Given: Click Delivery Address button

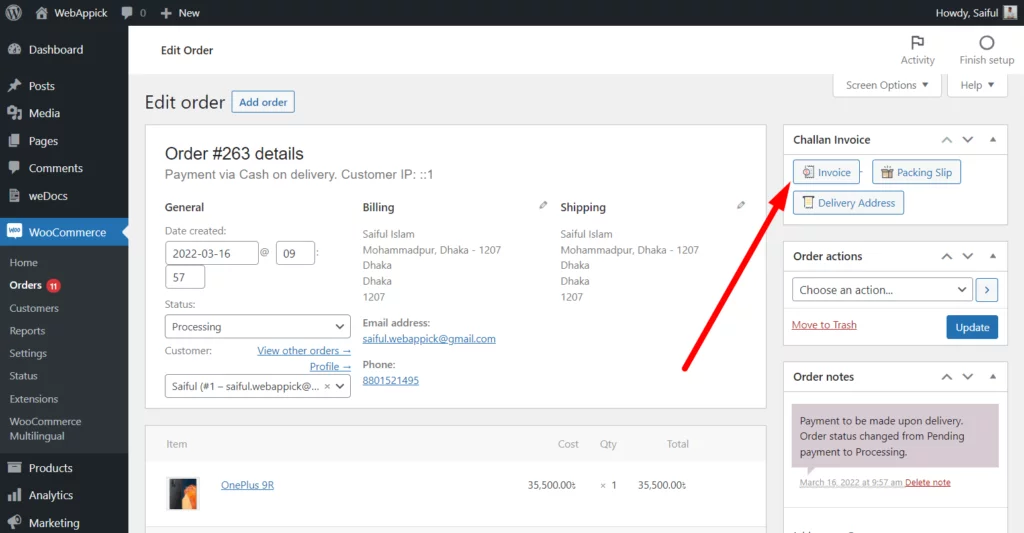Looking at the screenshot, I should click(x=848, y=202).
